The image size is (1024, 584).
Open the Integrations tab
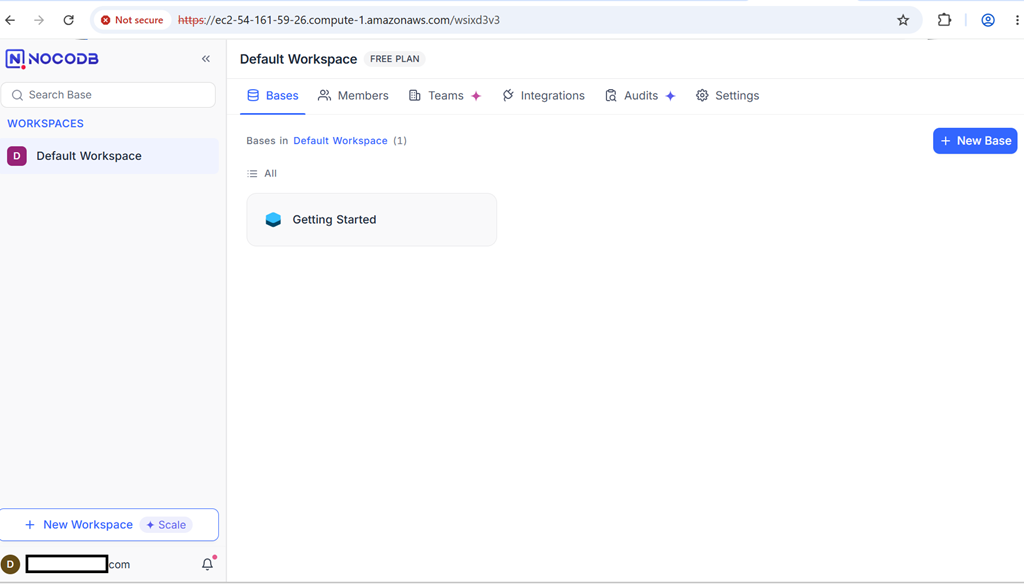tap(543, 96)
